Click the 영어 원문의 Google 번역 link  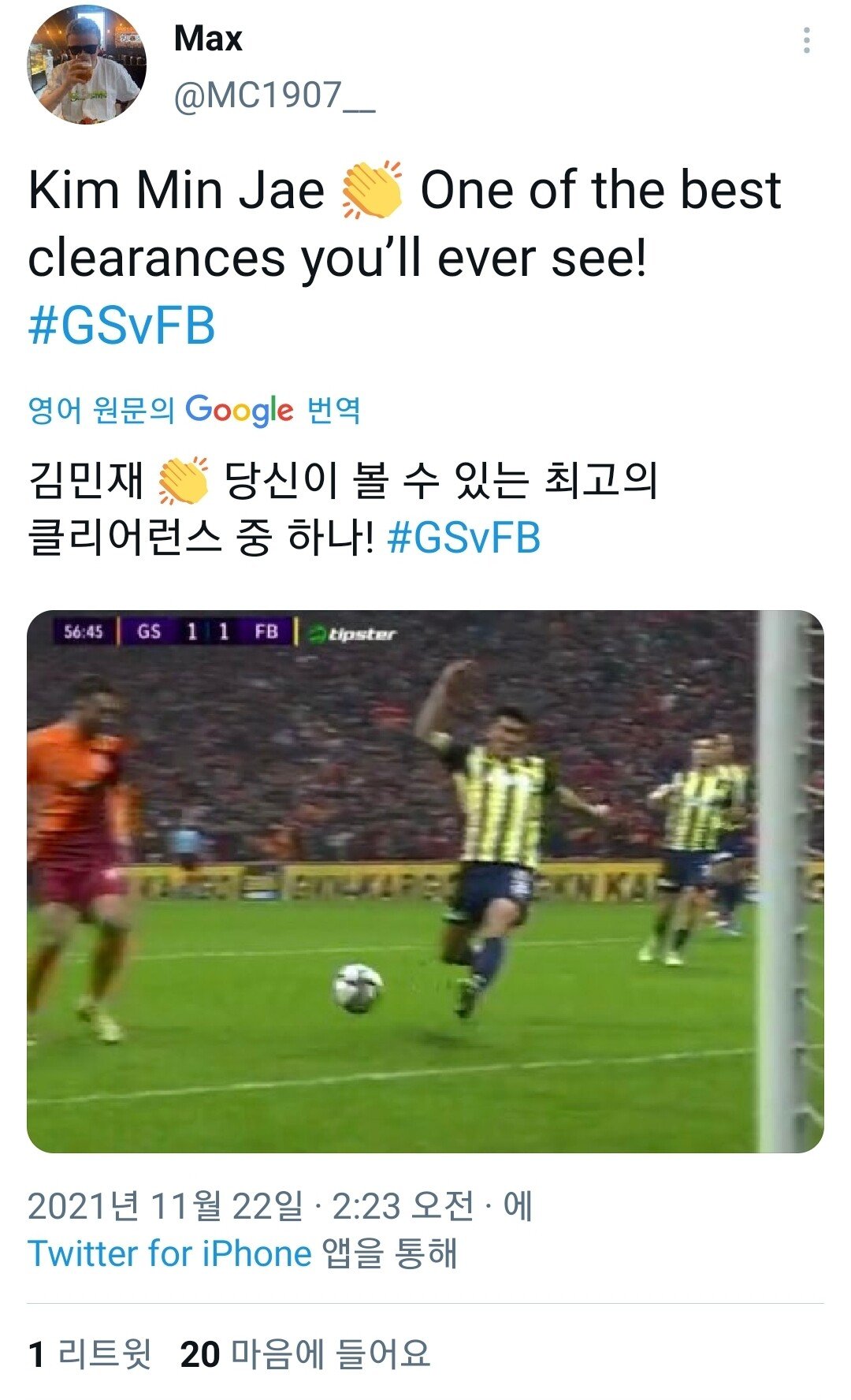tap(195, 410)
